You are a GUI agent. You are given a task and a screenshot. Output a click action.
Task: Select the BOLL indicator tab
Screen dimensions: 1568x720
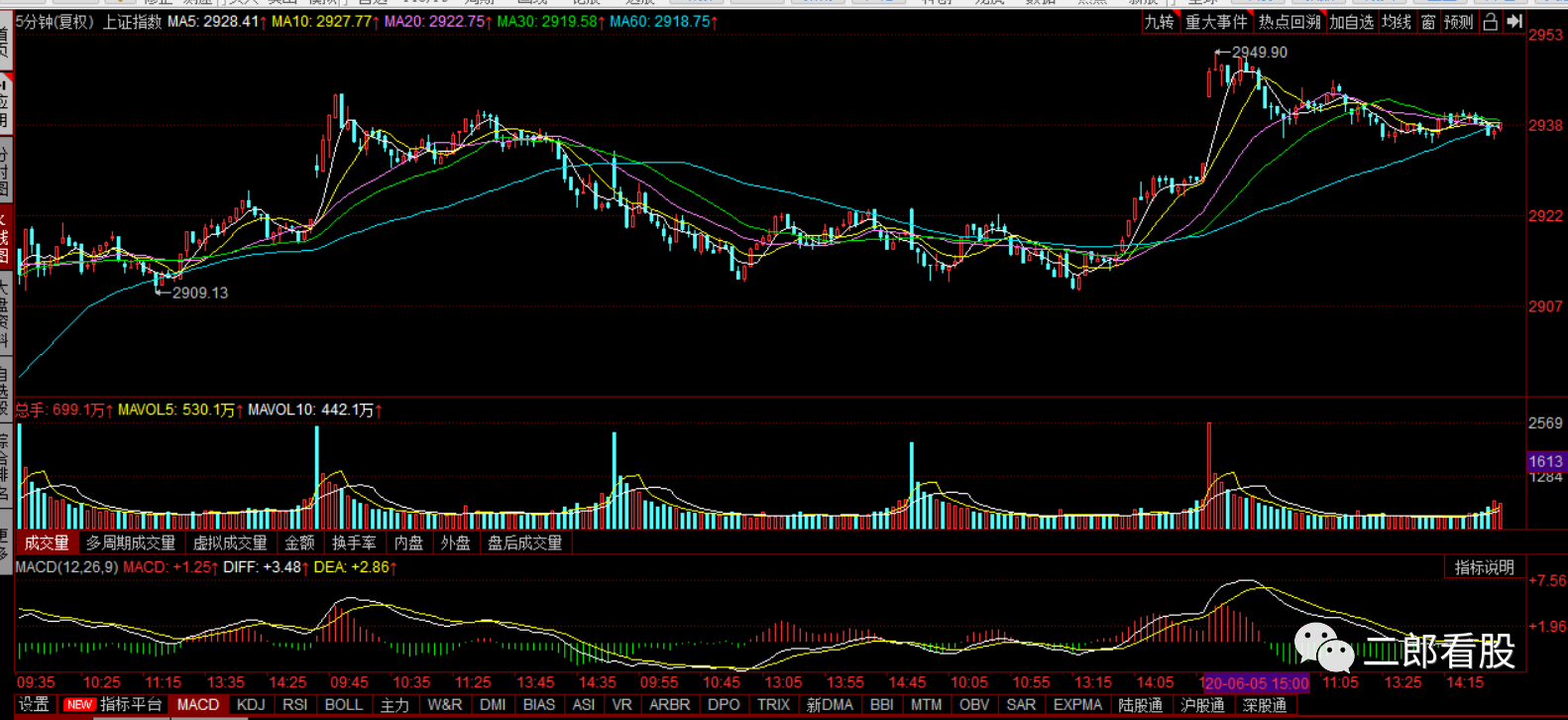click(x=344, y=704)
